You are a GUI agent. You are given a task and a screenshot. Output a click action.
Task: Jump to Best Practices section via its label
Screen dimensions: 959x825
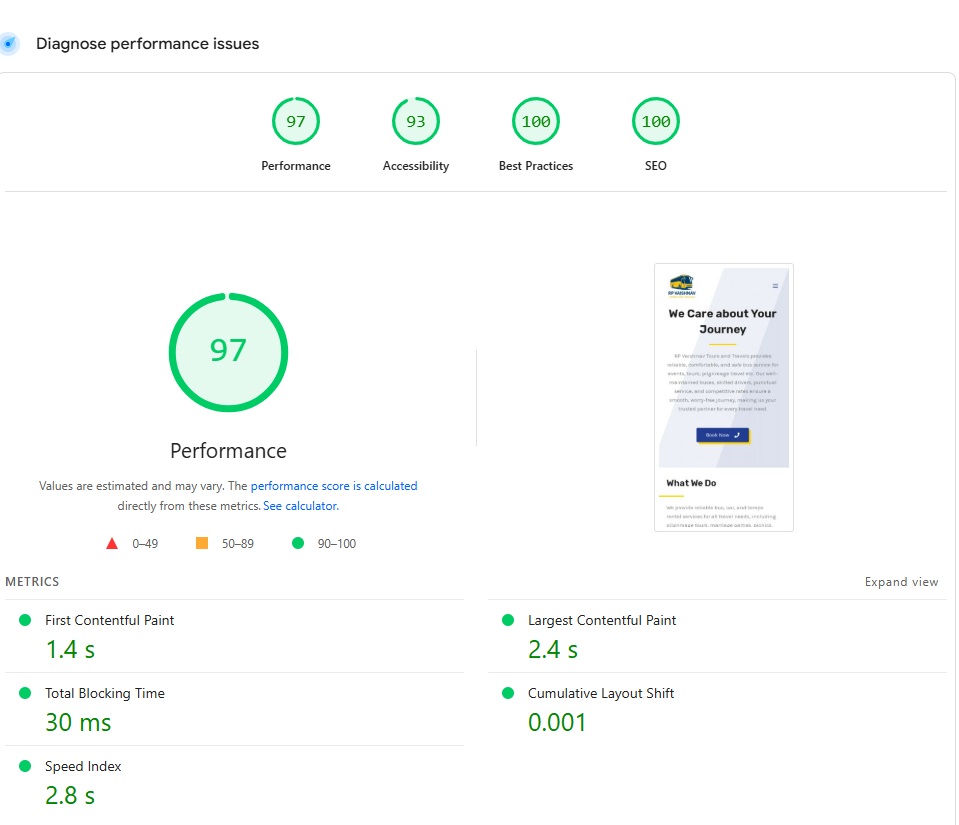[x=536, y=166]
